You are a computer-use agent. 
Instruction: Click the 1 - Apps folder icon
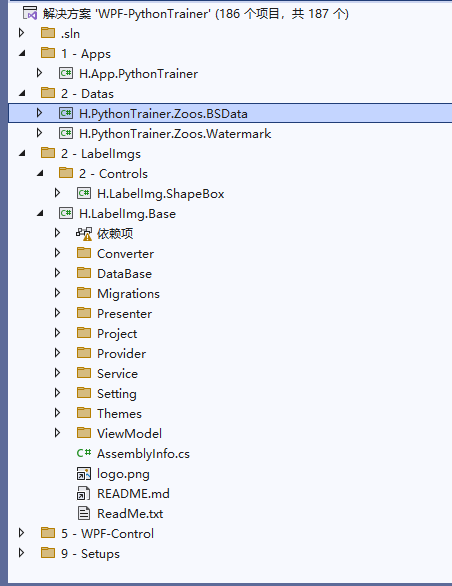(48, 53)
